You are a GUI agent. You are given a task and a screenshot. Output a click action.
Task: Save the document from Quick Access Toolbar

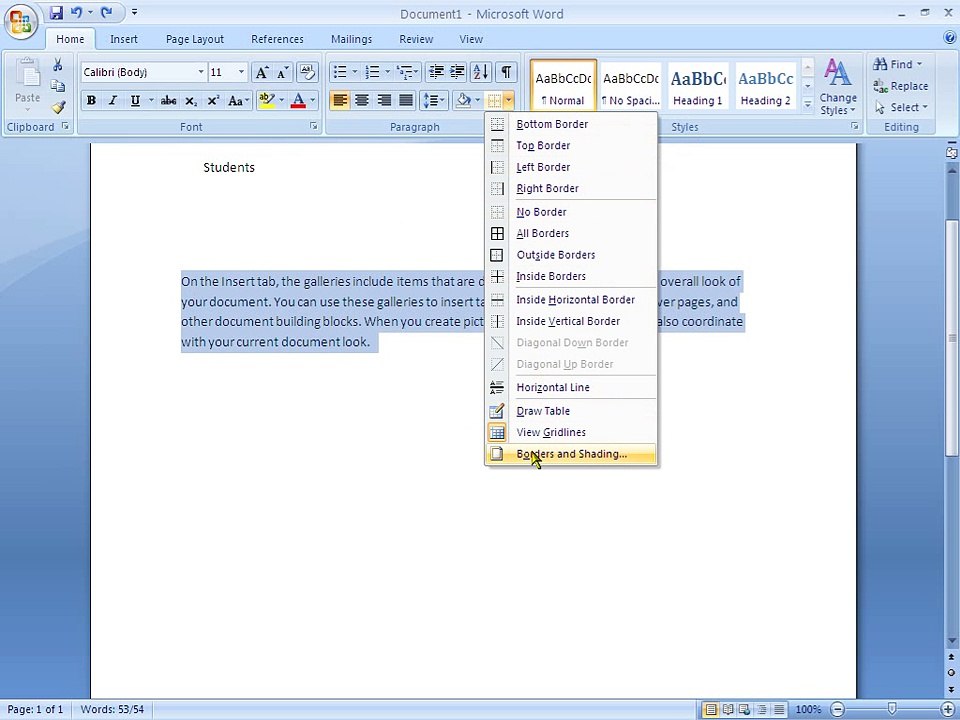(56, 13)
